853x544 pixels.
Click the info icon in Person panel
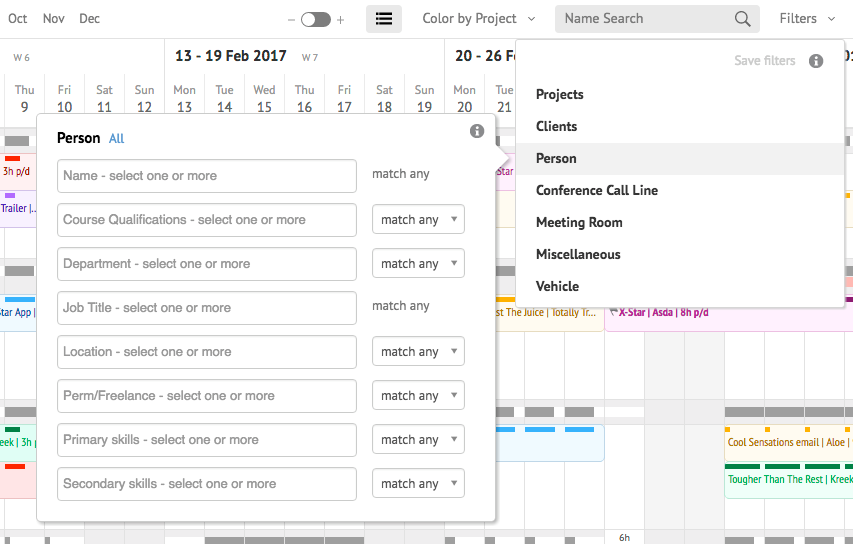tap(477, 131)
